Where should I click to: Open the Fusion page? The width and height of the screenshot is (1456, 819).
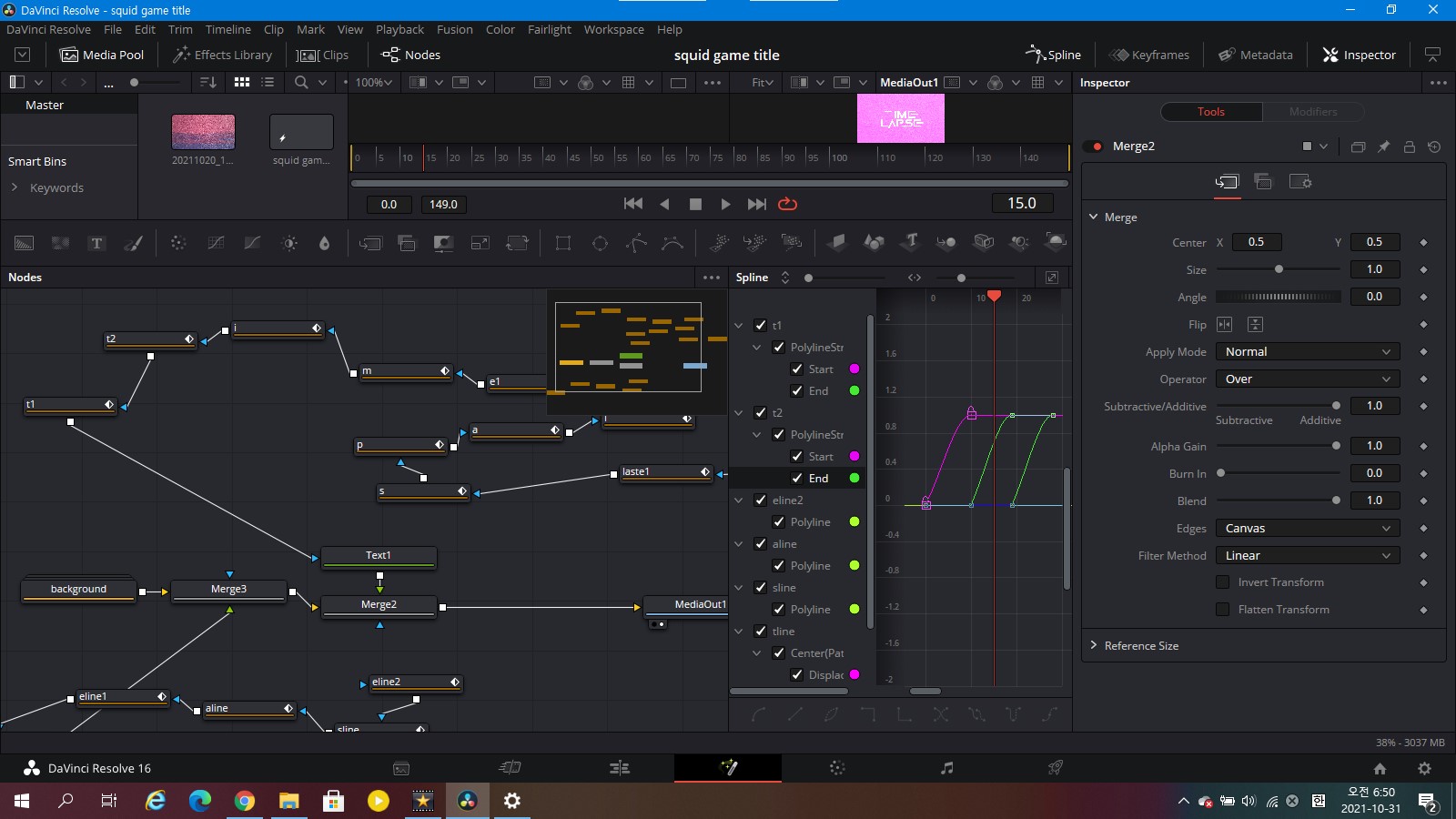[728, 768]
